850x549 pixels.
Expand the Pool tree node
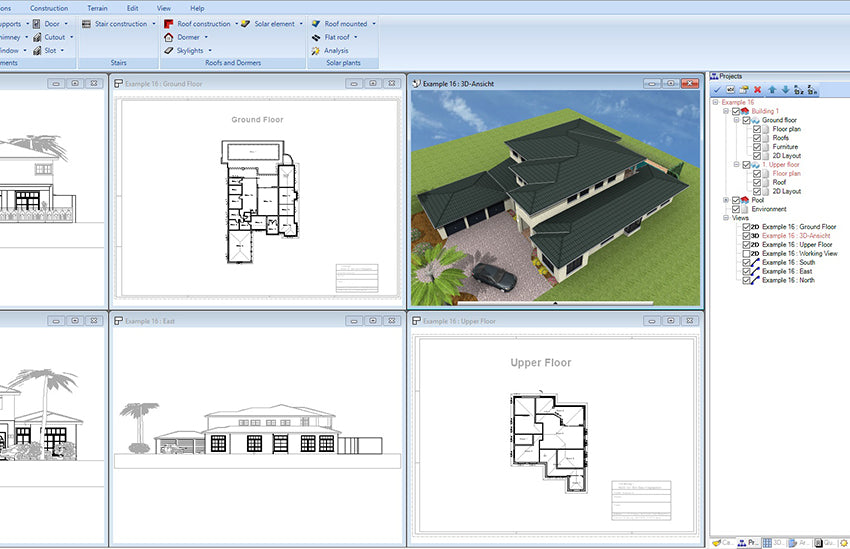click(x=726, y=200)
